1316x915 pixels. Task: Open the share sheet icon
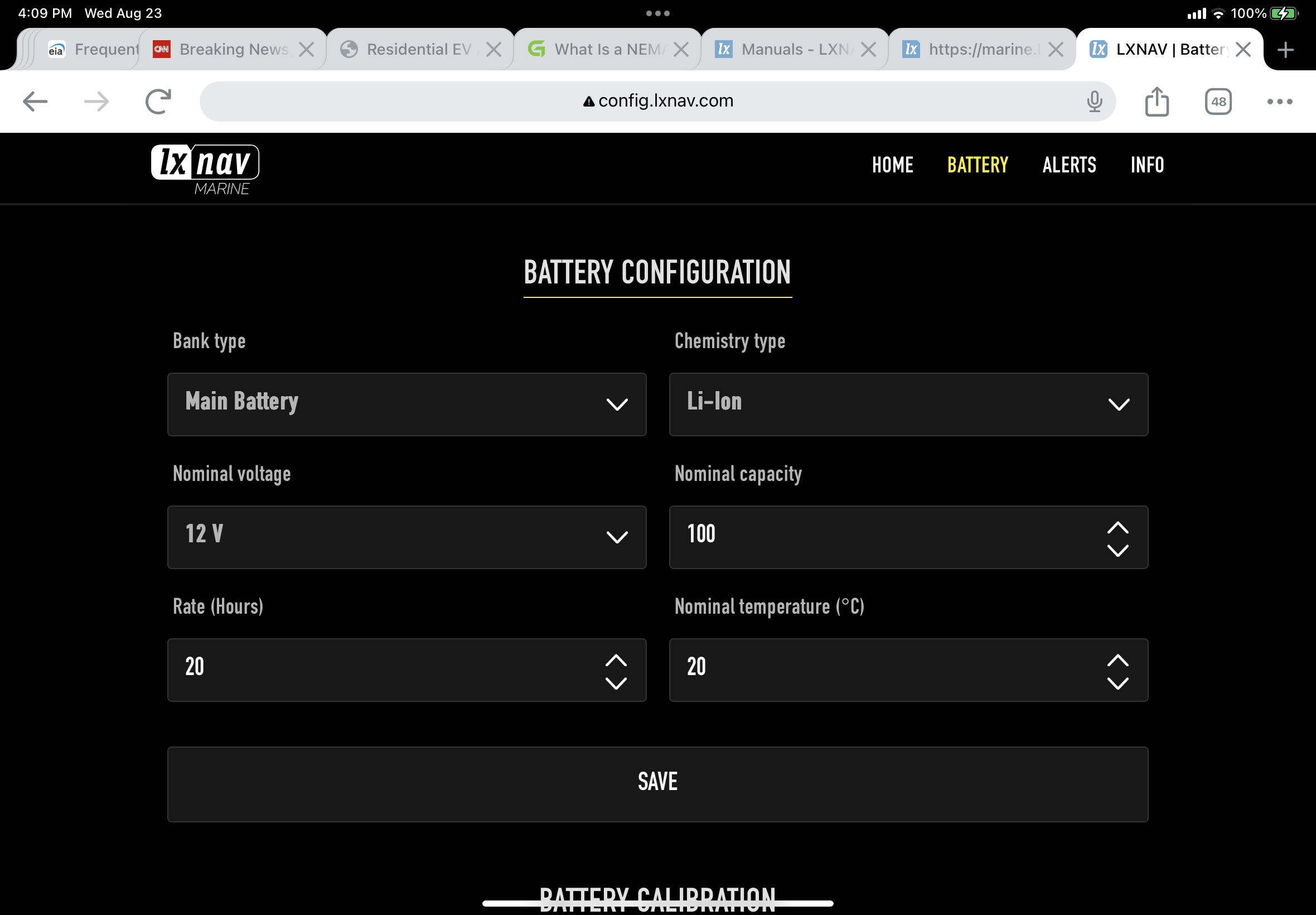coord(1157,102)
